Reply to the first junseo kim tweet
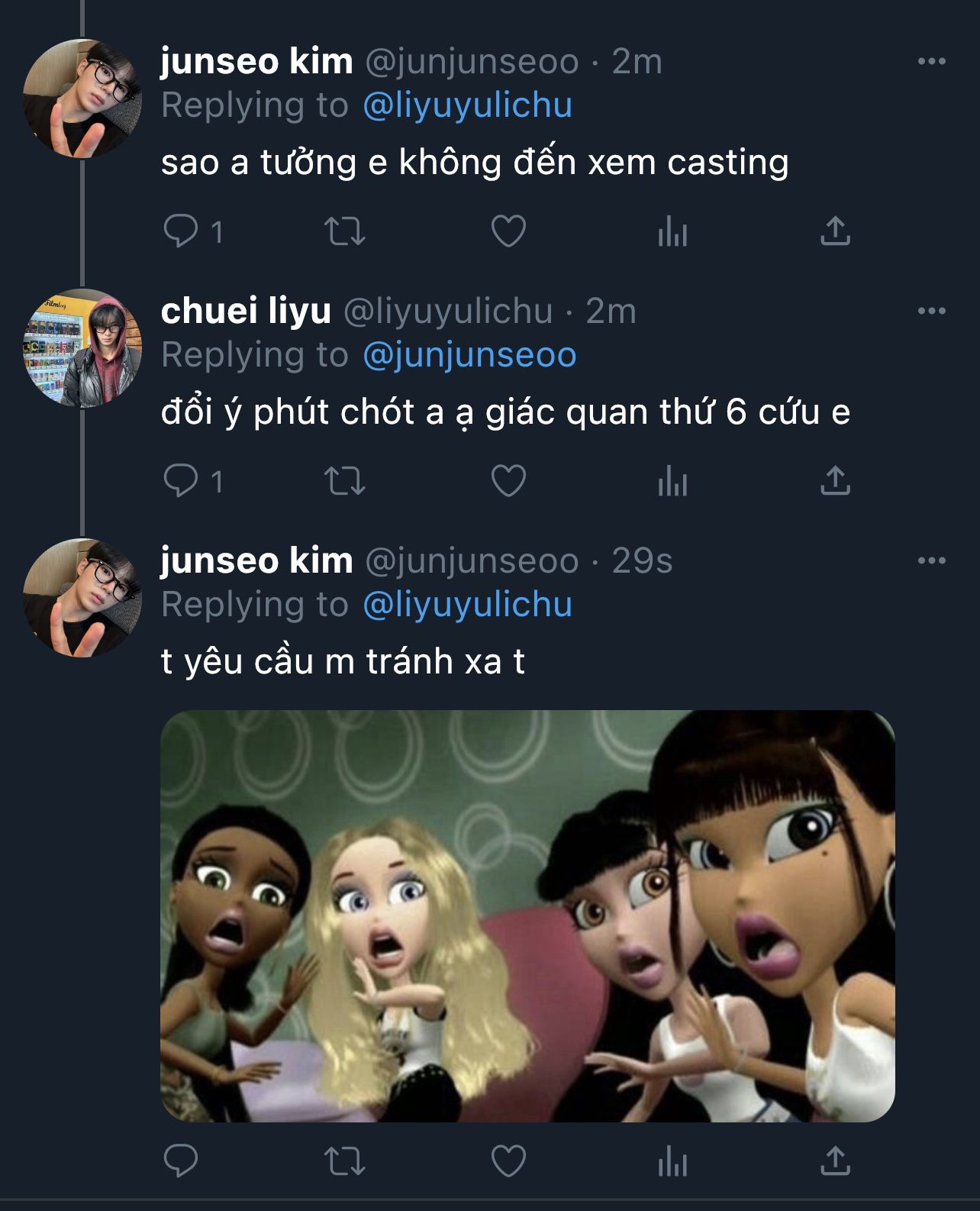The image size is (980, 1211). [x=181, y=231]
